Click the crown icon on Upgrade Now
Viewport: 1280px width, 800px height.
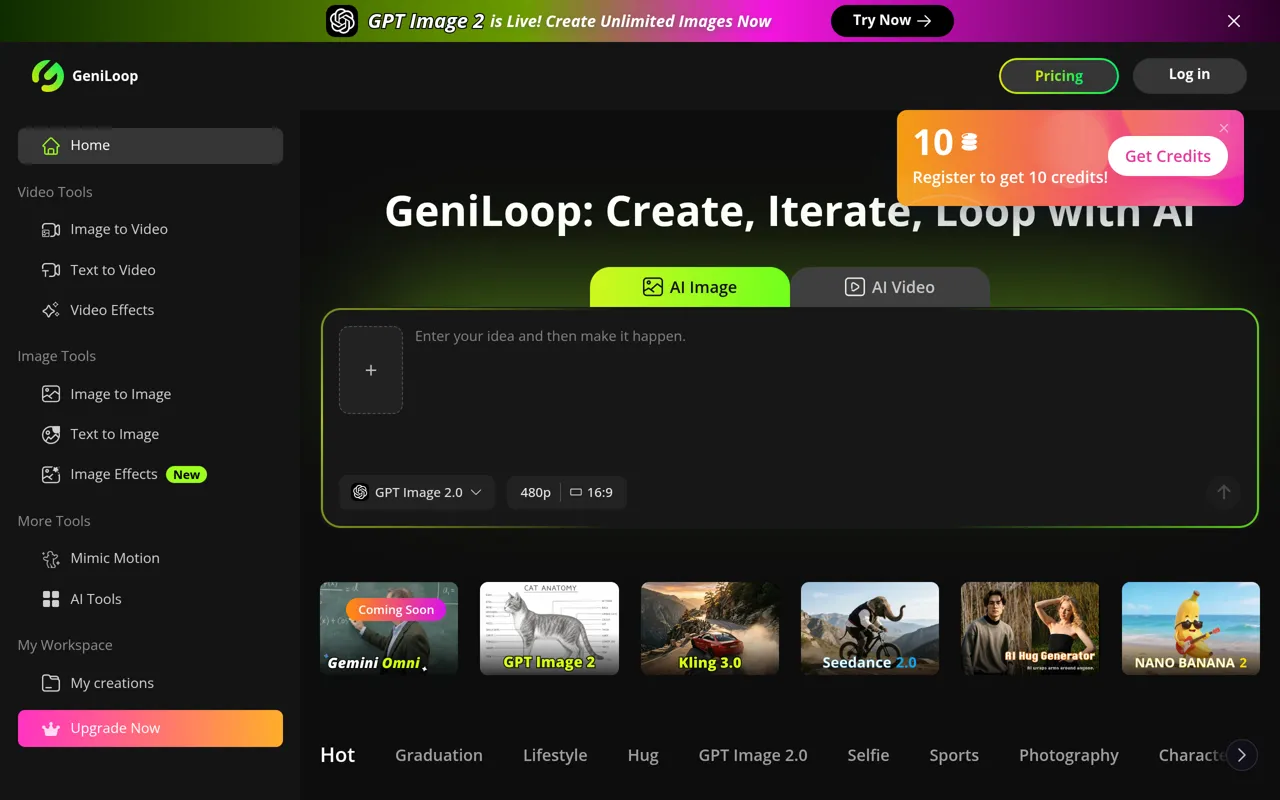51,729
